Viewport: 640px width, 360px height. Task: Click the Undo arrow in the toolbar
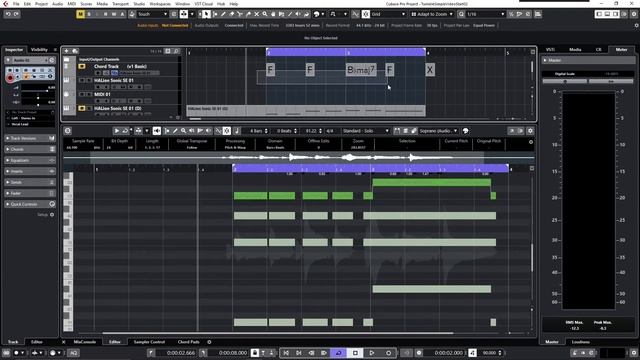click(8, 14)
